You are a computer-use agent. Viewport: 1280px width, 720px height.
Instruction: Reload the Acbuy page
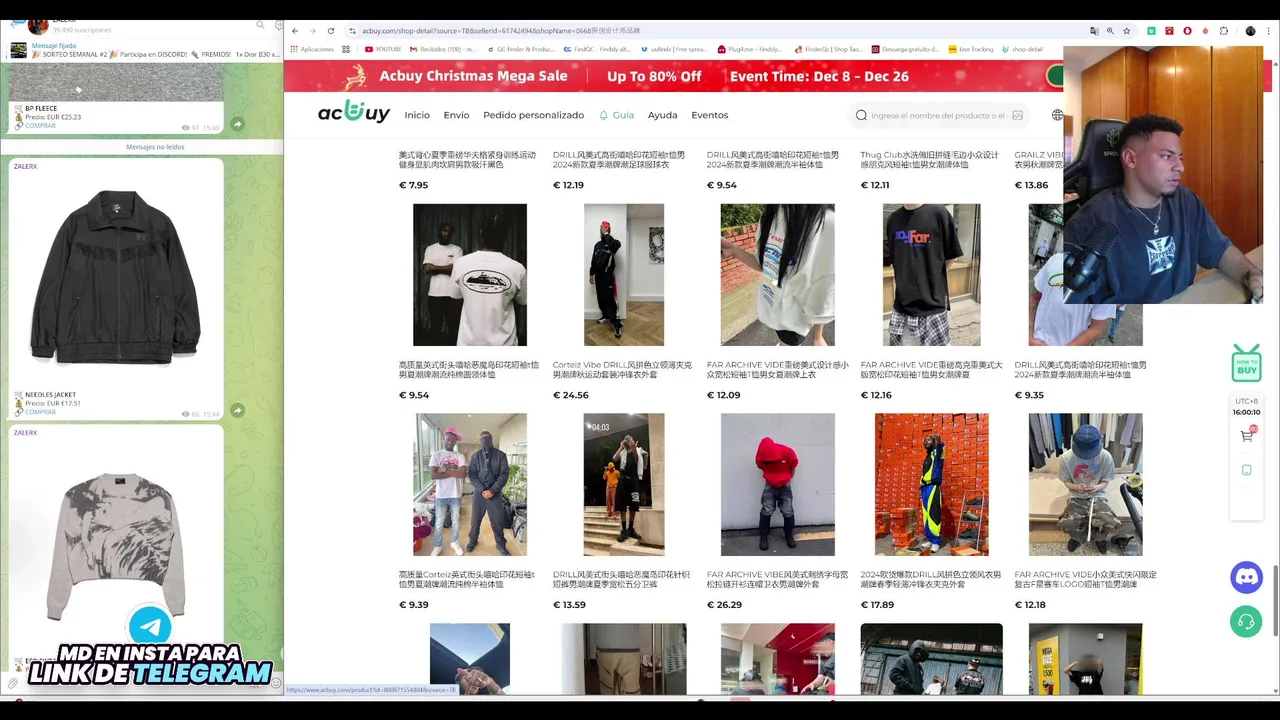point(331,31)
